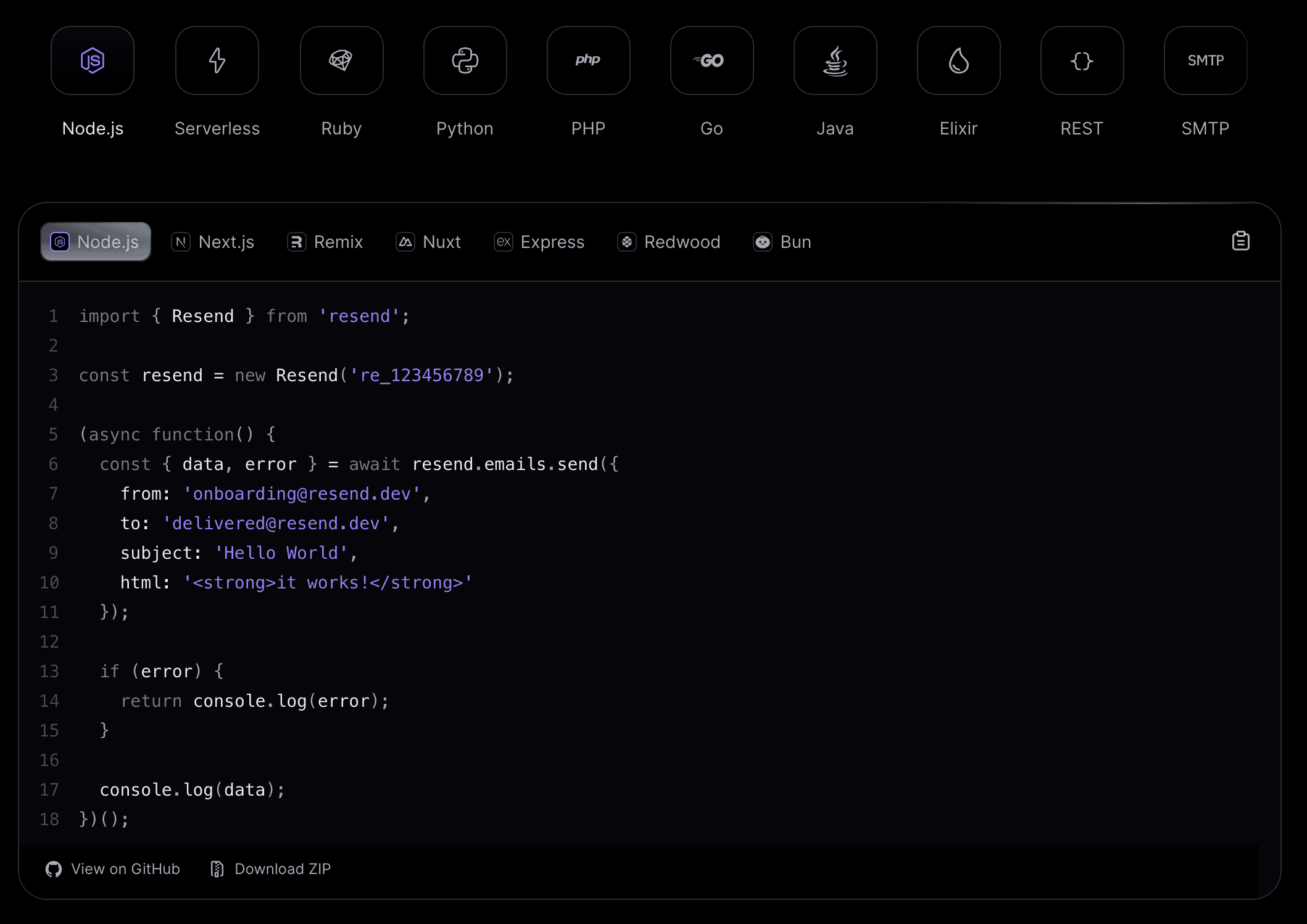The image size is (1307, 924).
Task: Open the Nuxt tab
Action: coord(428,242)
